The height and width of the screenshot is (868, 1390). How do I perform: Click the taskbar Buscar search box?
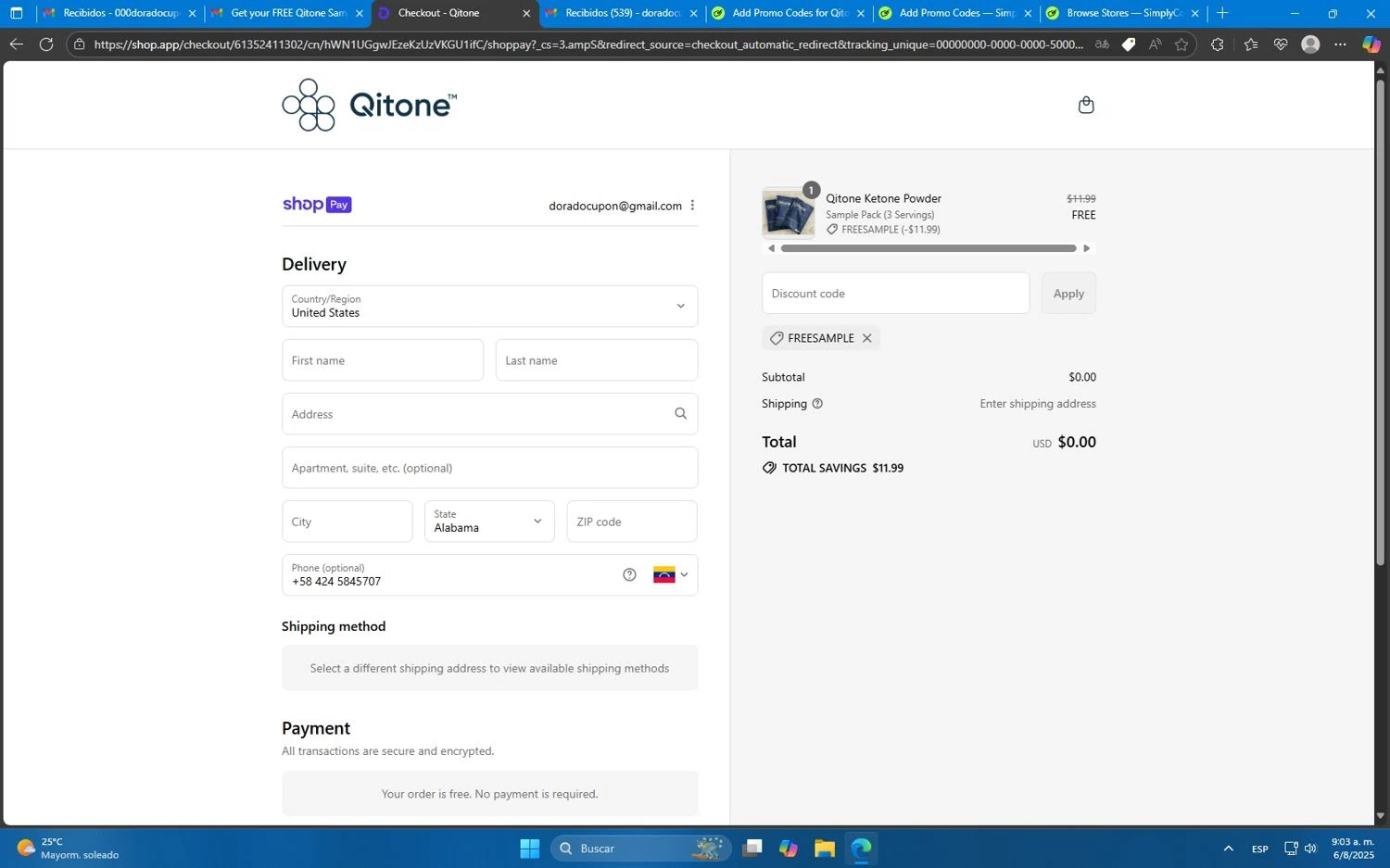click(x=640, y=848)
